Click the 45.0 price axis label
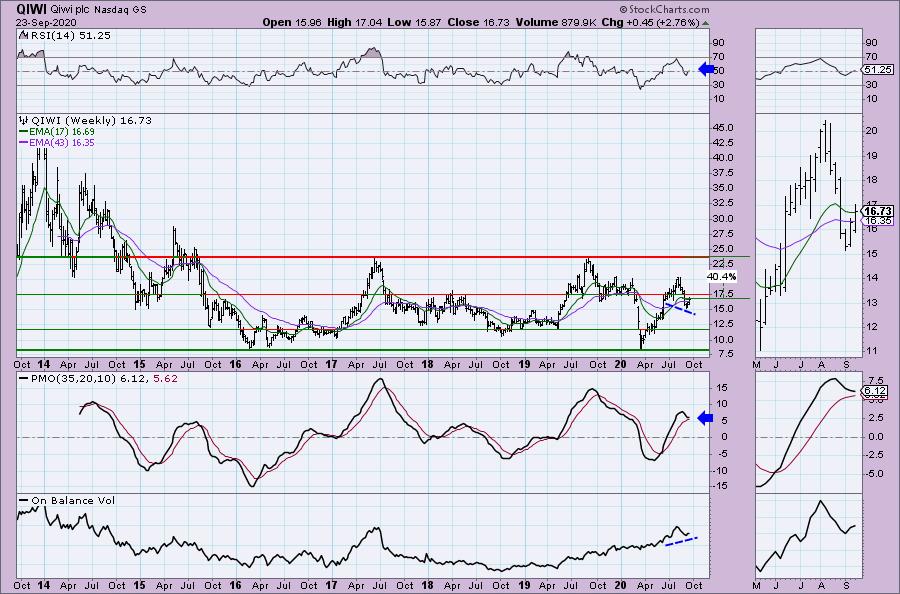 (x=722, y=127)
